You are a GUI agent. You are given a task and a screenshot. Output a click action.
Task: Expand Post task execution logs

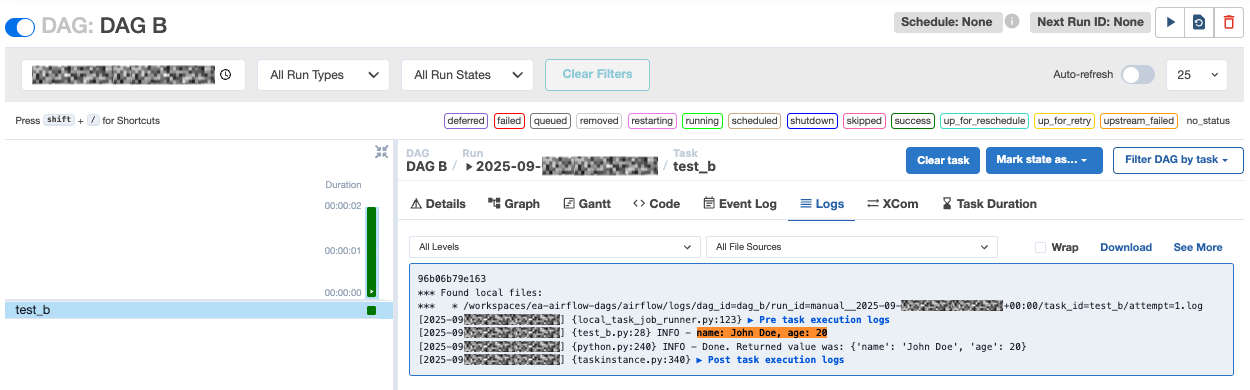click(770, 360)
